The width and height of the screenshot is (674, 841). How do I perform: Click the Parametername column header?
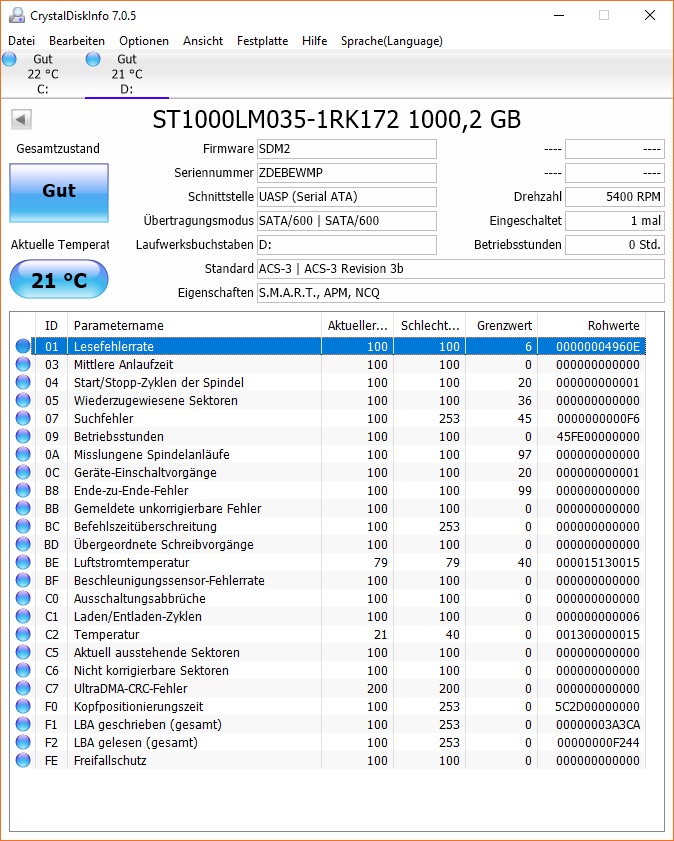[194, 326]
